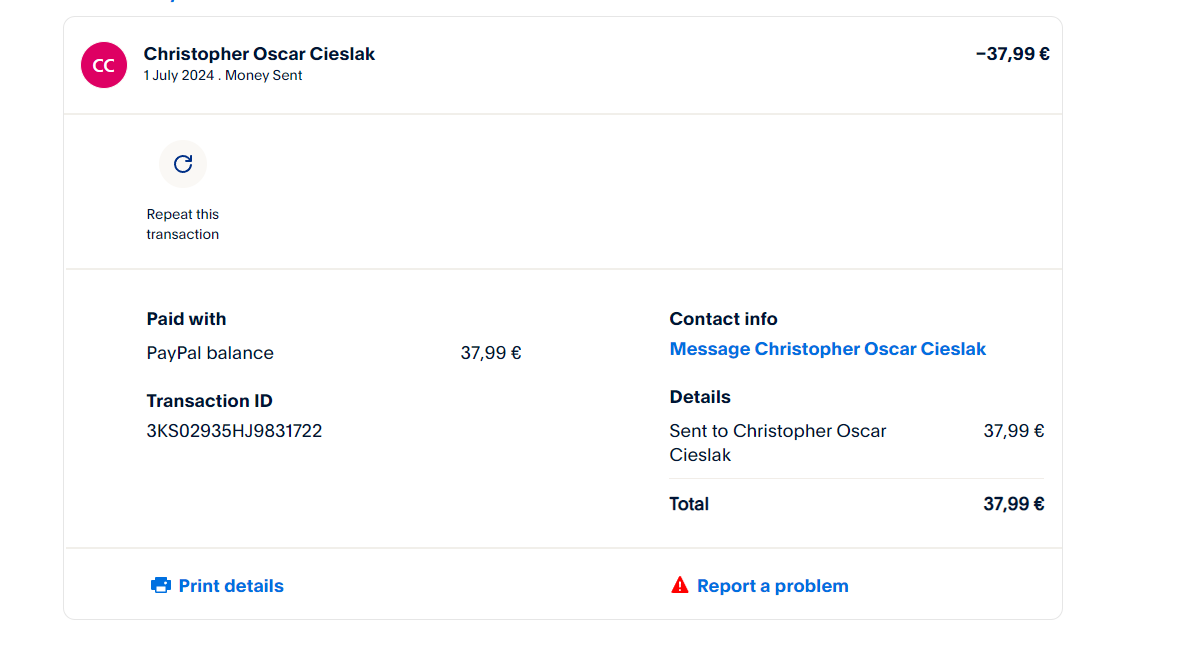
Task: Click the printer icon
Action: pos(160,586)
